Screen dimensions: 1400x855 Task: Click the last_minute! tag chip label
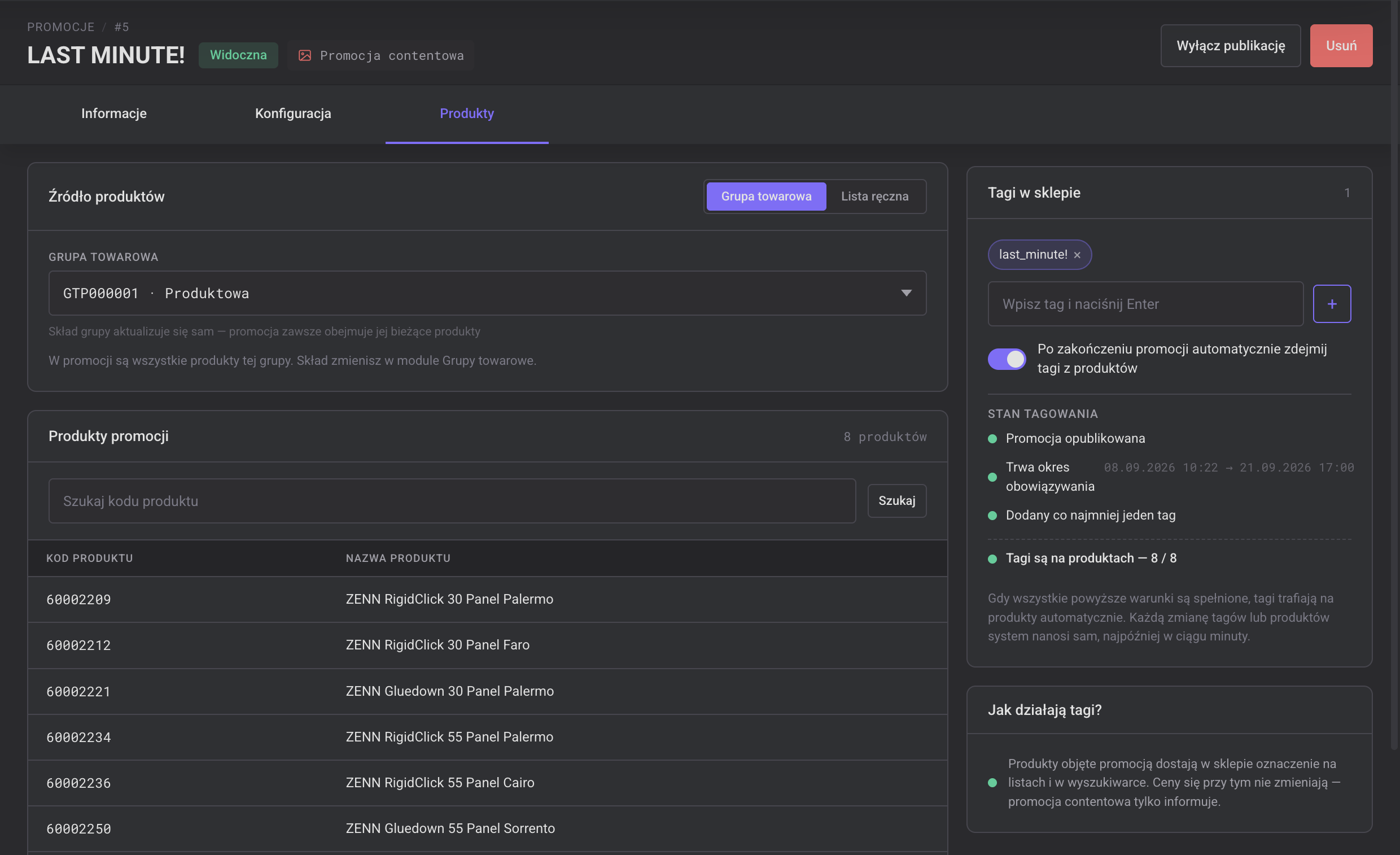pyautogui.click(x=1033, y=255)
